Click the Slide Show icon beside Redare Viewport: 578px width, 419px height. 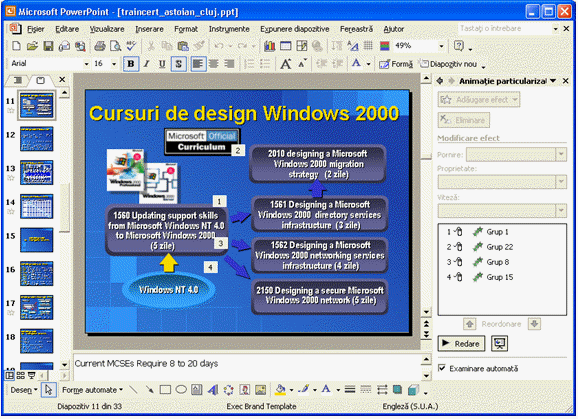499,343
